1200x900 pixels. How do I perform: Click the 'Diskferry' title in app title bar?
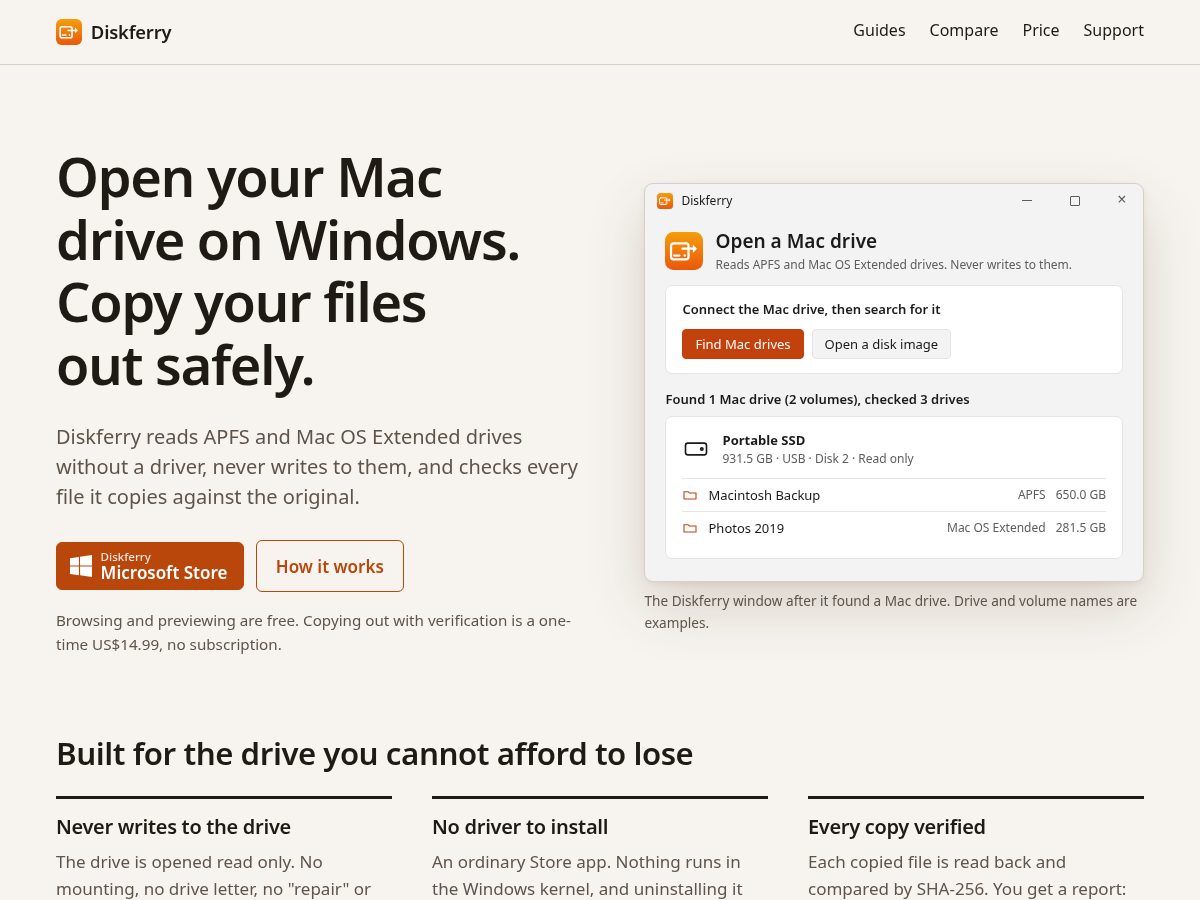pyautogui.click(x=707, y=201)
